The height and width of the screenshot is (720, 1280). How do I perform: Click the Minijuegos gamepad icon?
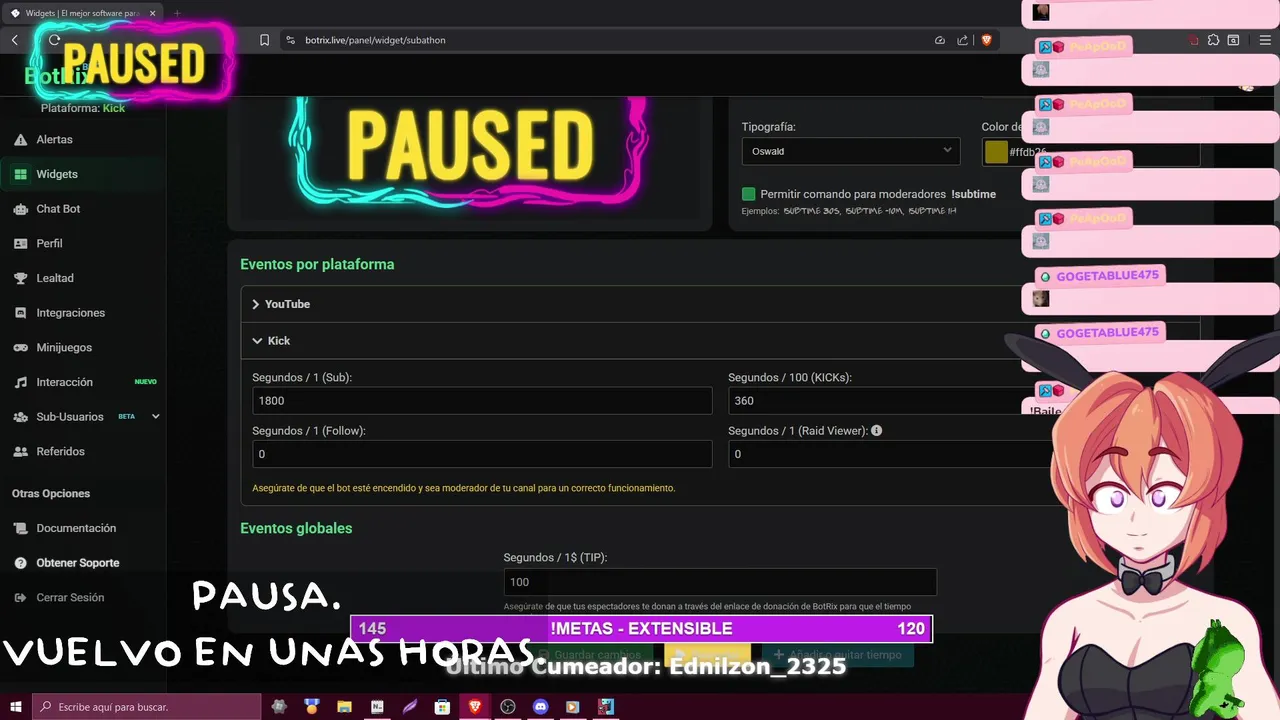[20, 347]
